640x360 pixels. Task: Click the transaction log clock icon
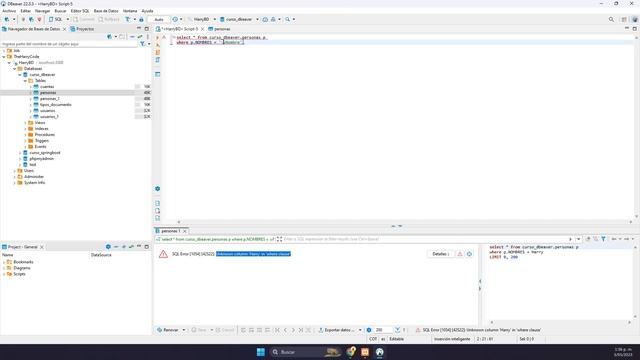(x=175, y=19)
